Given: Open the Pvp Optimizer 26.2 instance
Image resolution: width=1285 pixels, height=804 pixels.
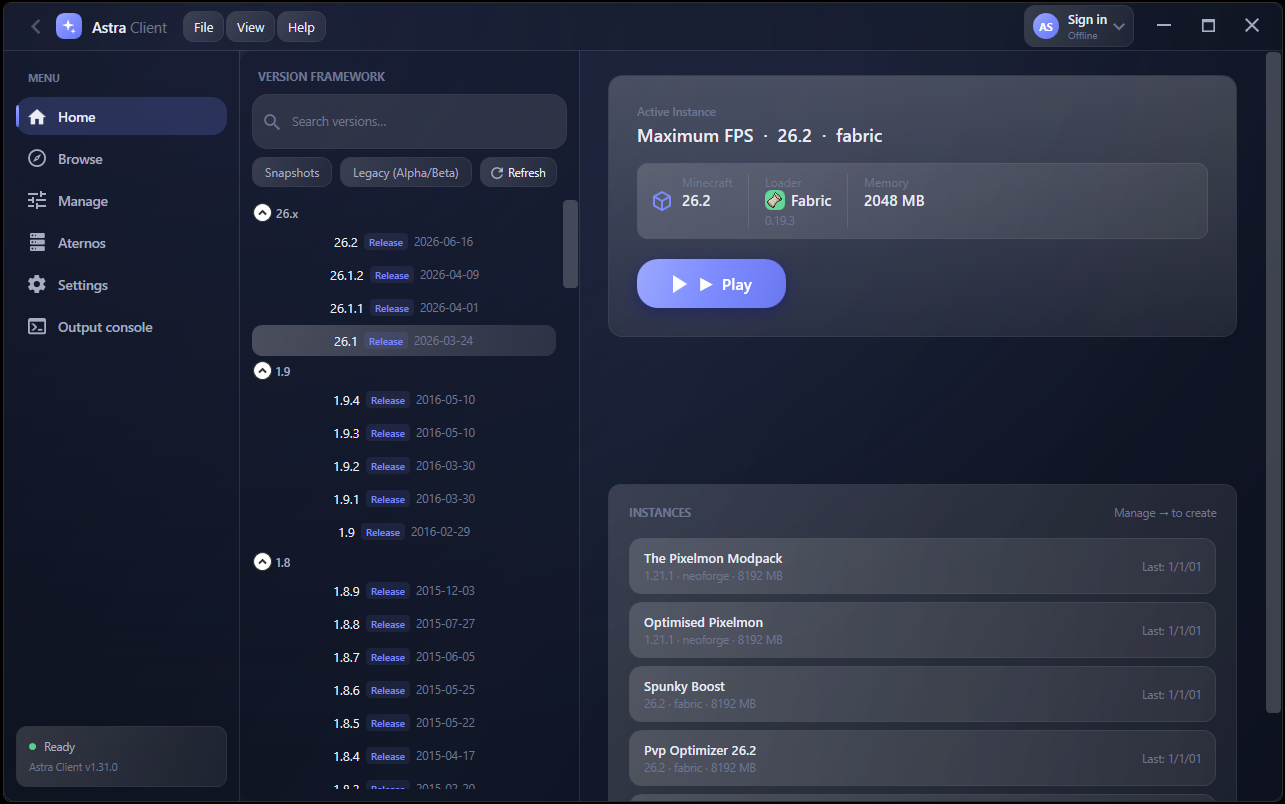Looking at the screenshot, I should [x=922, y=758].
